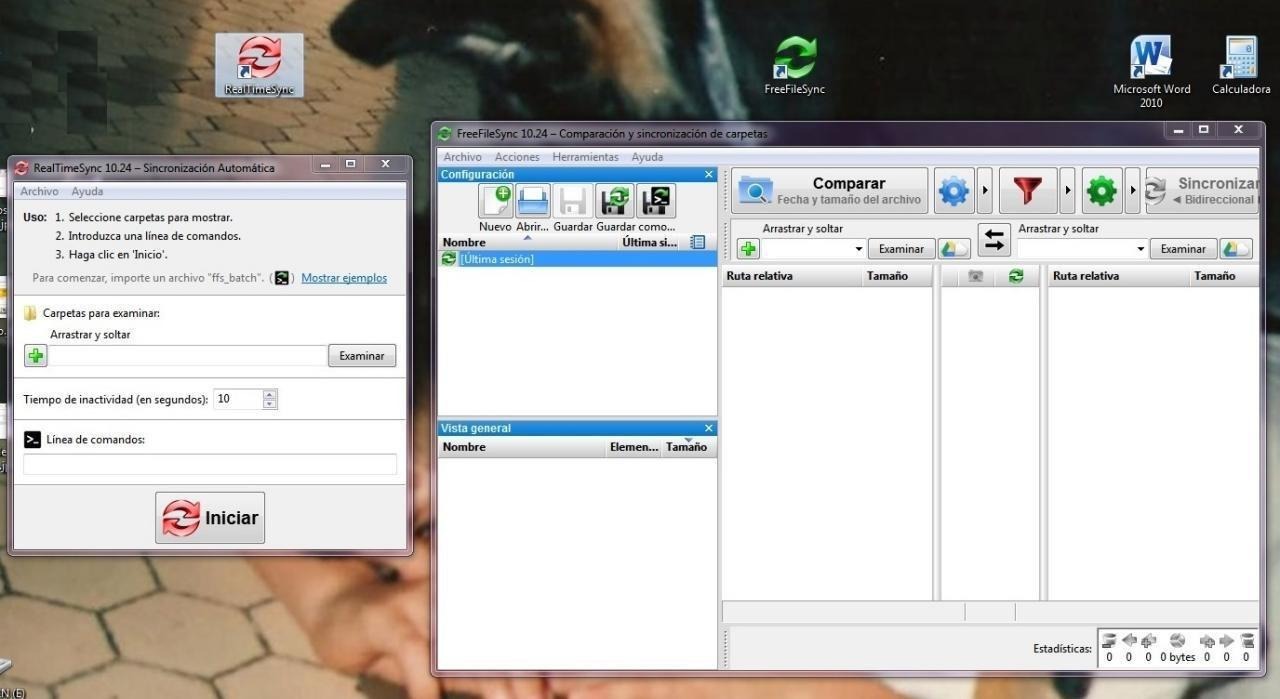Click the camera category column header icon

(974, 276)
